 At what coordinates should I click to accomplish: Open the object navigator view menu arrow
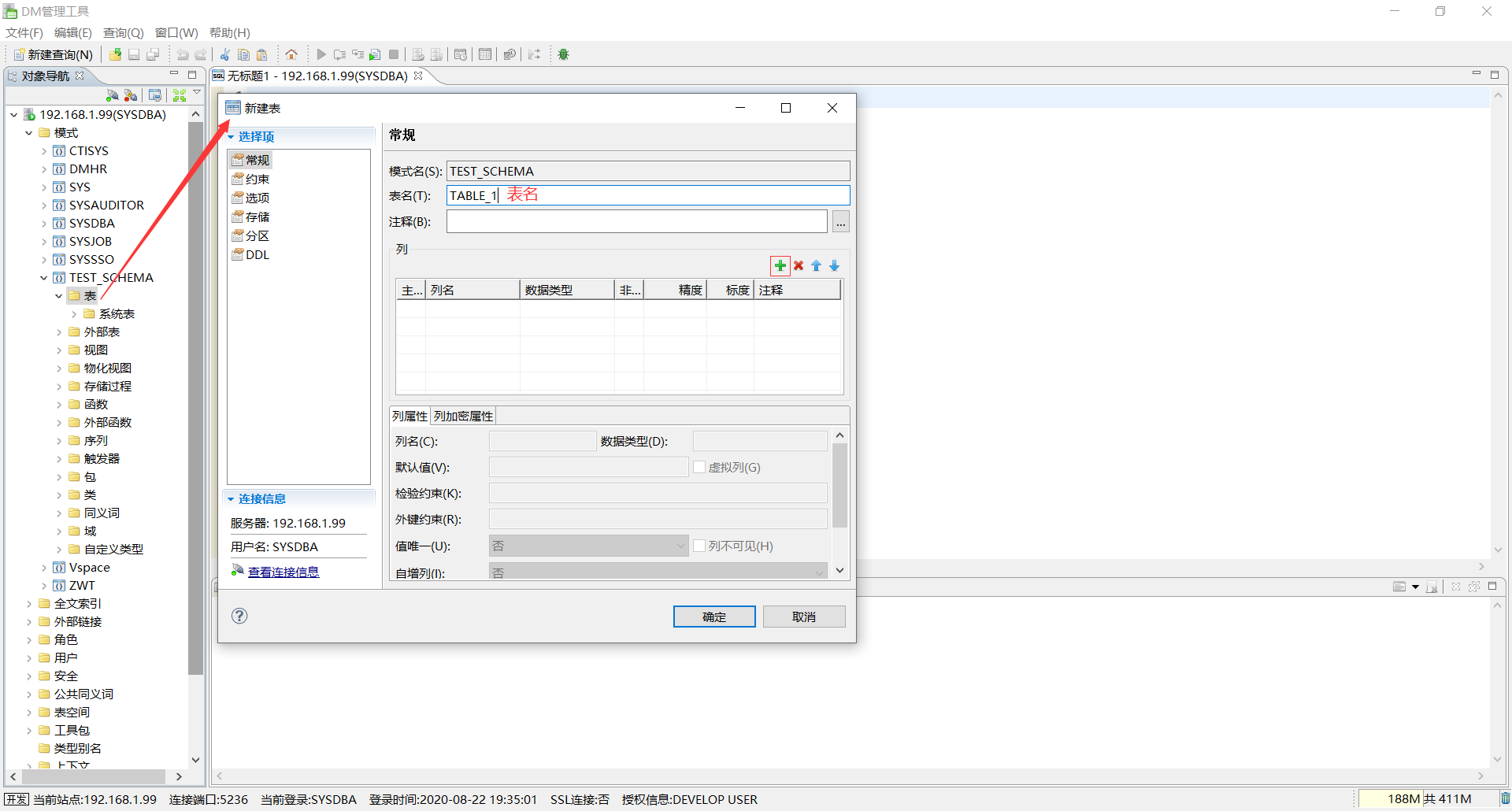tap(197, 93)
